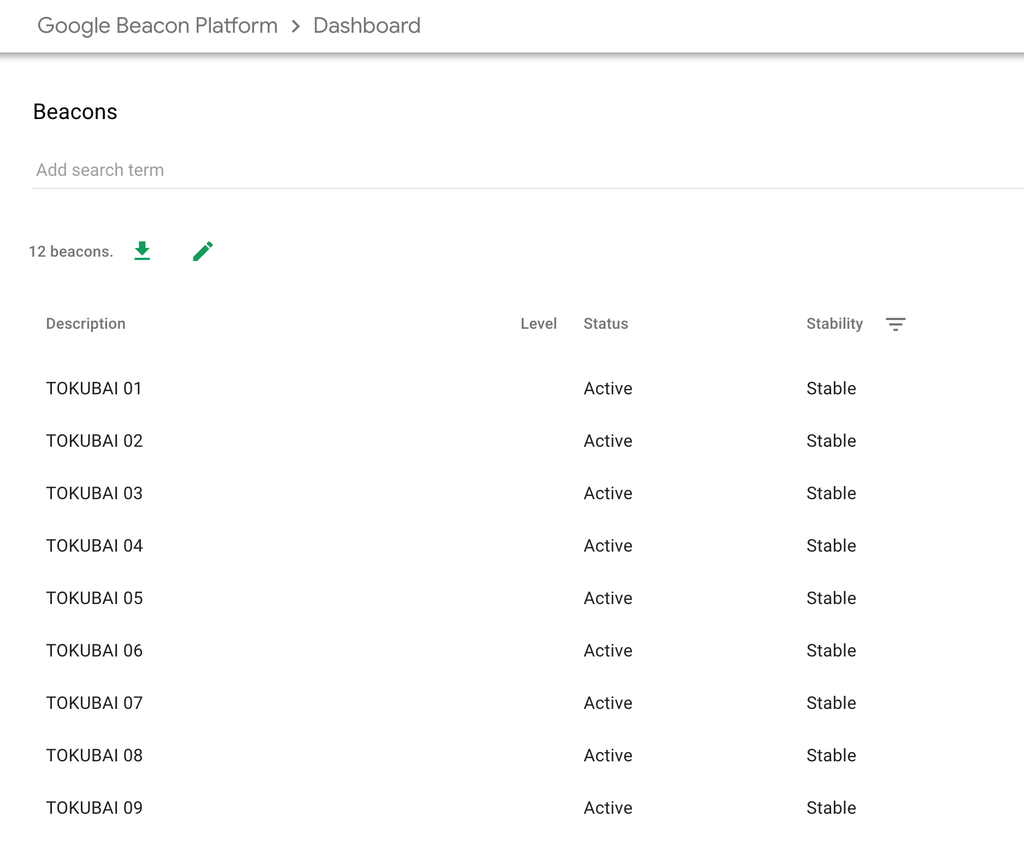Viewport: 1024px width, 852px height.
Task: Click Stable value in TOKUBAI 05 row
Action: click(831, 598)
